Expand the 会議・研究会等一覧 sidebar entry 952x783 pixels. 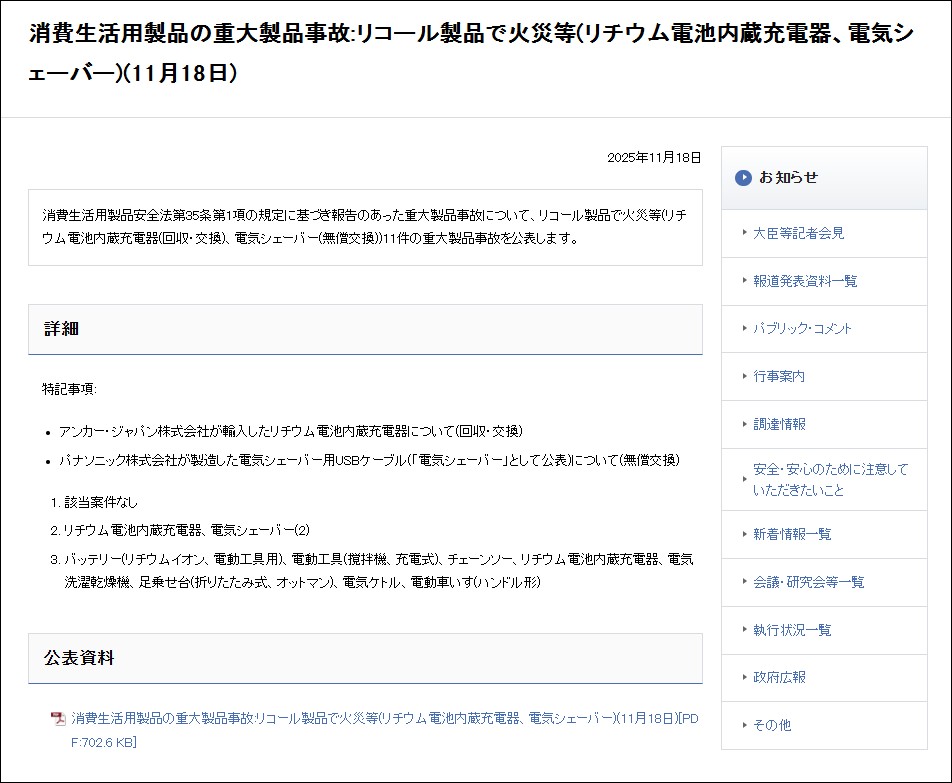pos(806,583)
